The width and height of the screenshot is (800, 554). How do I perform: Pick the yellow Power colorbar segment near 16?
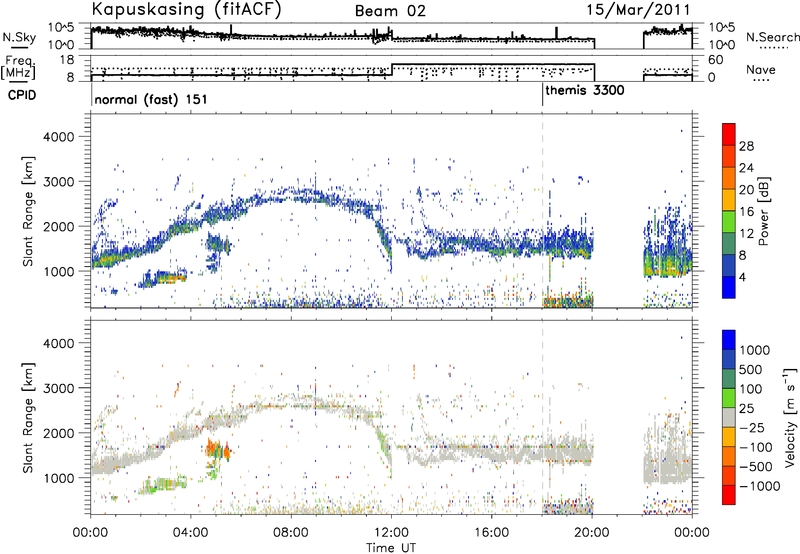tap(729, 200)
